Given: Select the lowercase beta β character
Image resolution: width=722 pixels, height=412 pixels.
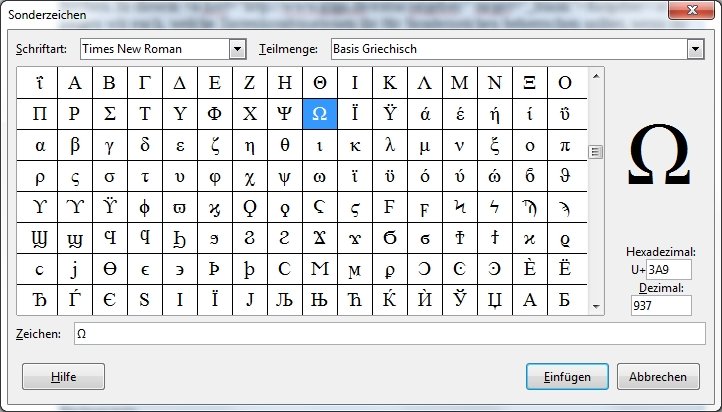Looking at the screenshot, I should pos(74,145).
